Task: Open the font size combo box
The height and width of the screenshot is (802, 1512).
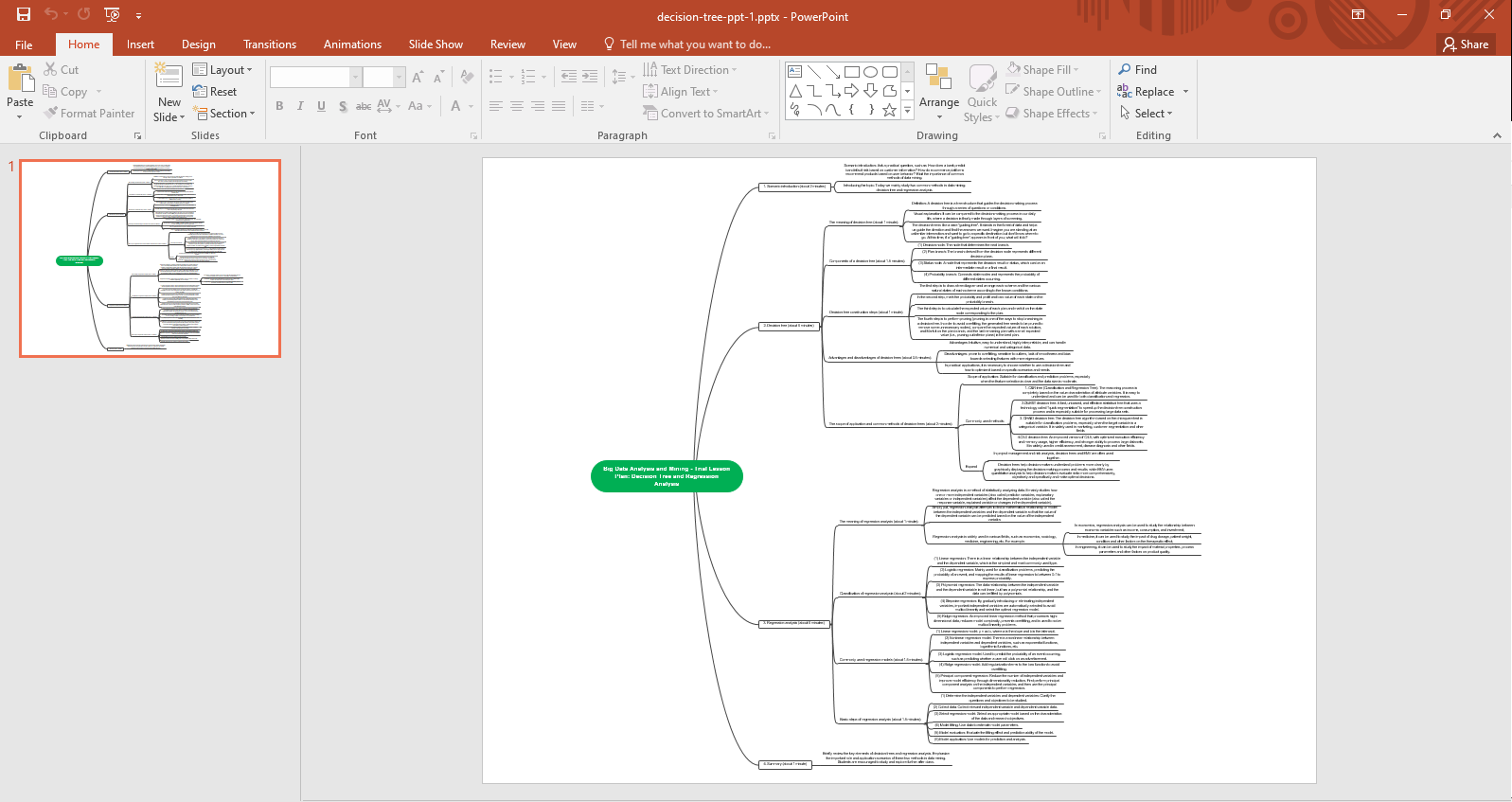Action: (x=383, y=78)
